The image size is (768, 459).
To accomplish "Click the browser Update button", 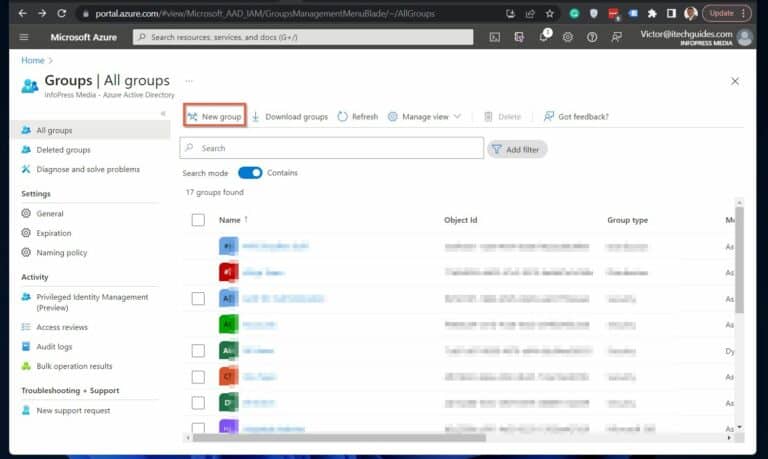I will click(726, 13).
